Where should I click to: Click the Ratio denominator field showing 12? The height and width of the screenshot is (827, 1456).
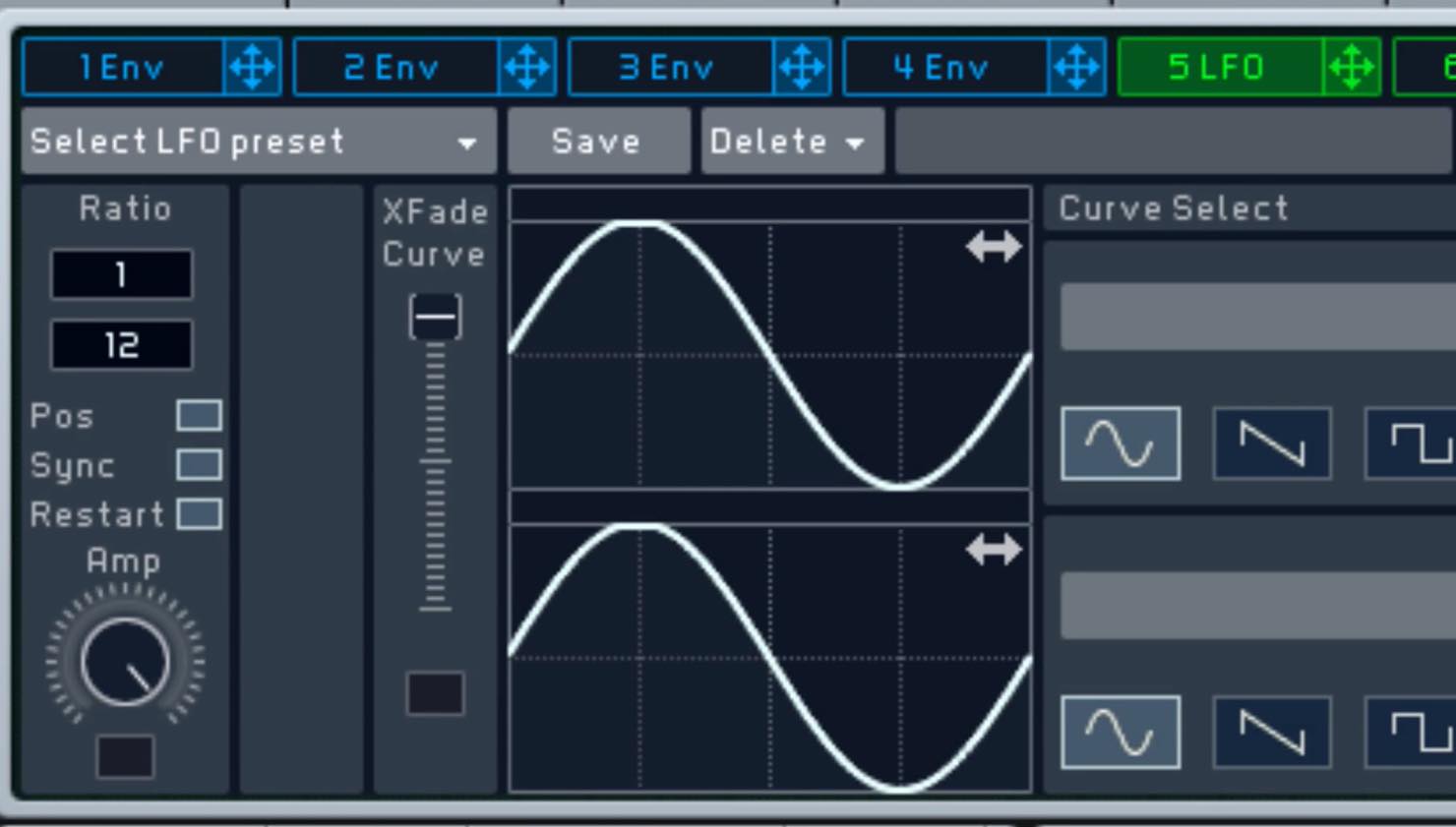(122, 345)
